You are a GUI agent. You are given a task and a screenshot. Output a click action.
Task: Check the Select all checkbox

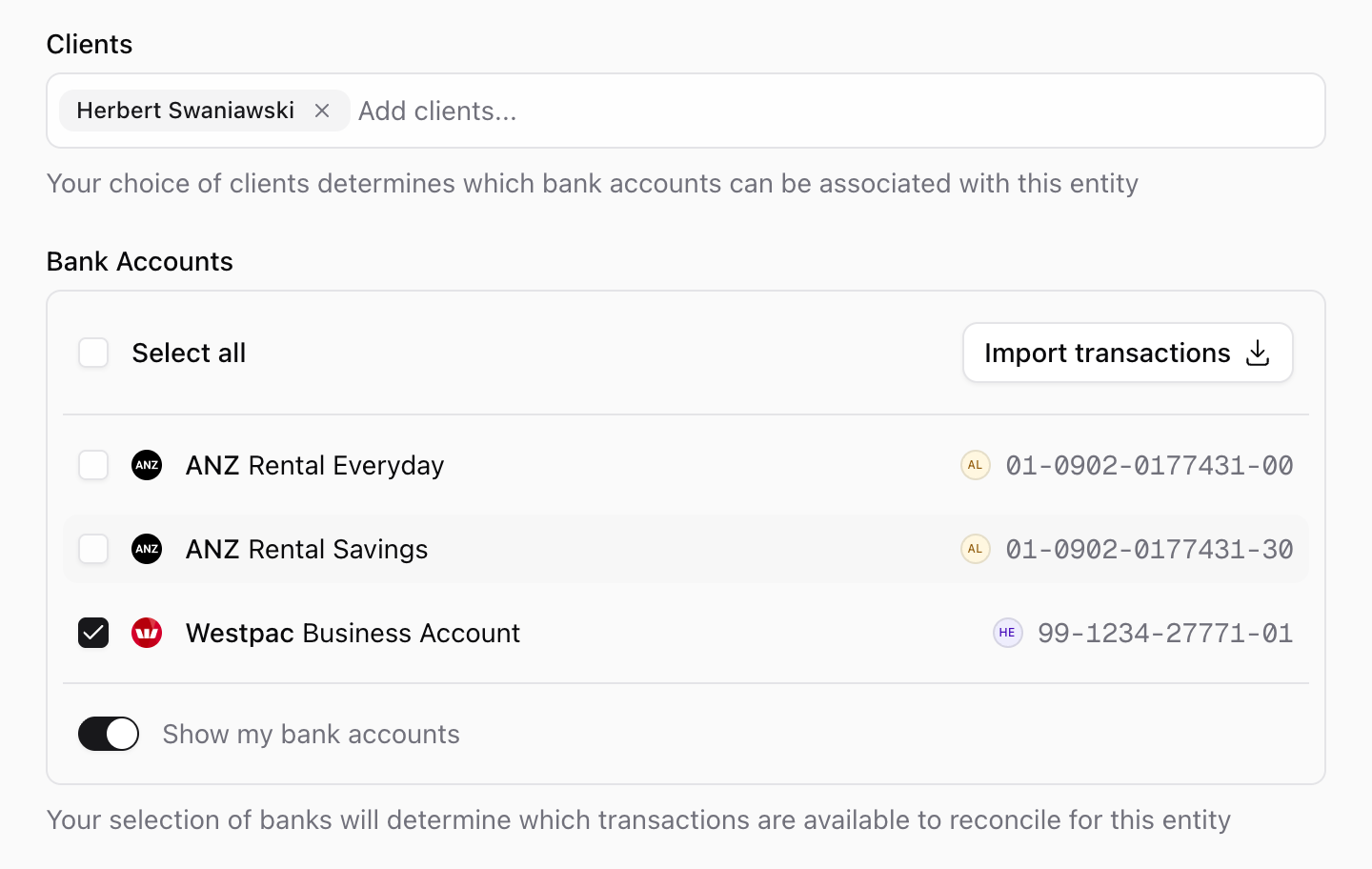(93, 353)
